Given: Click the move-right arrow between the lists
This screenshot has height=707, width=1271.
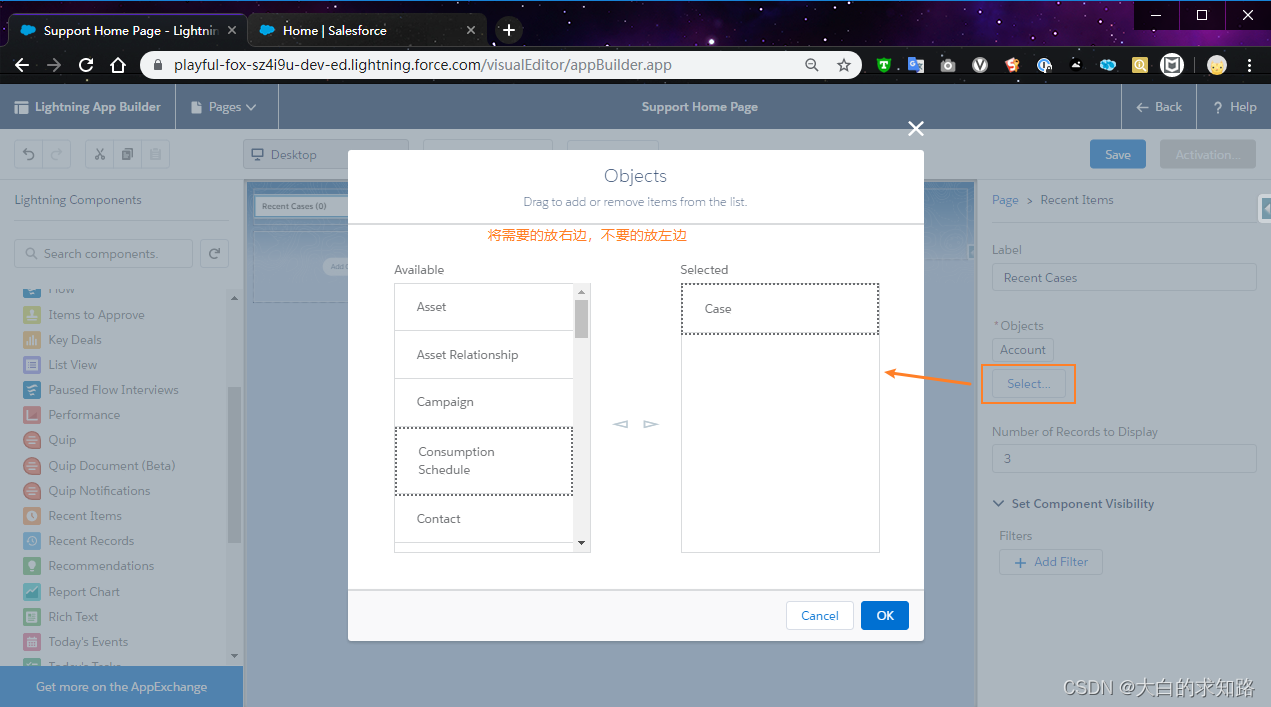Looking at the screenshot, I should coord(651,424).
